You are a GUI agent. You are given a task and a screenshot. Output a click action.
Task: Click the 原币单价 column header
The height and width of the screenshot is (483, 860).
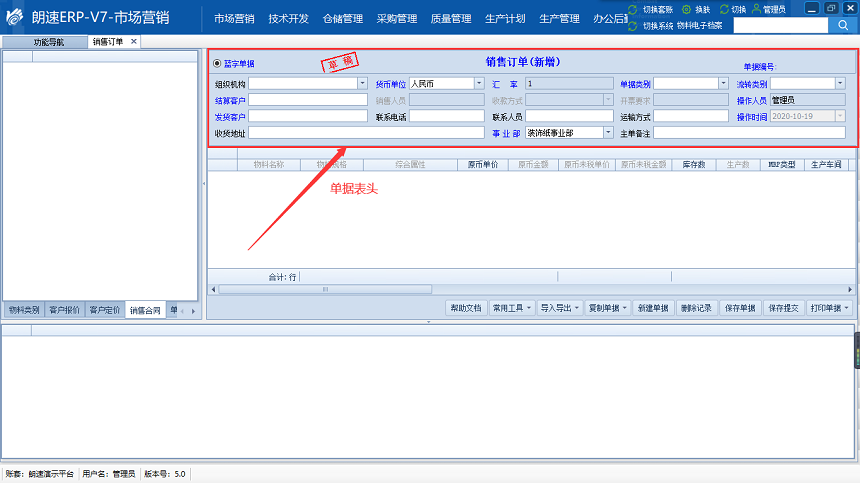(x=483, y=164)
